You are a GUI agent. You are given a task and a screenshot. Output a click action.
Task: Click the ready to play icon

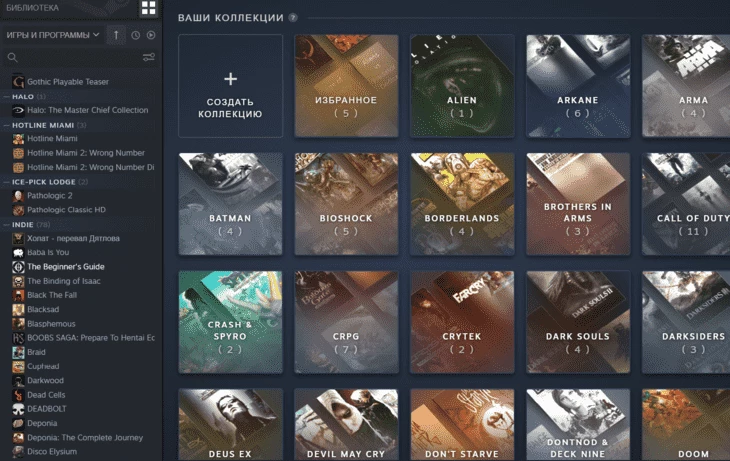click(x=151, y=35)
